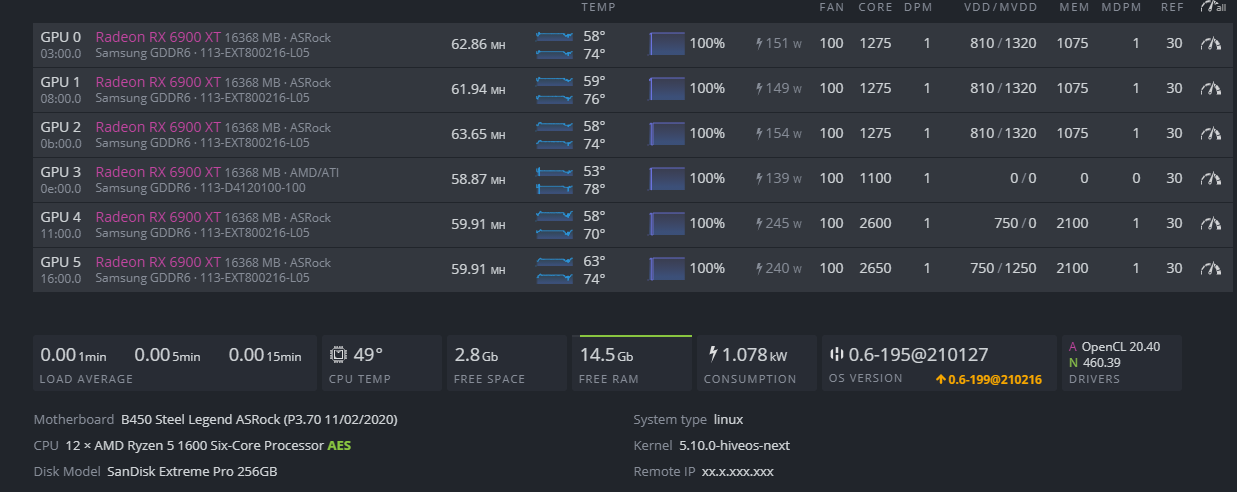The image size is (1237, 492).
Task: Click the Drivers card showing OpenCL 20.40
Action: point(1120,363)
